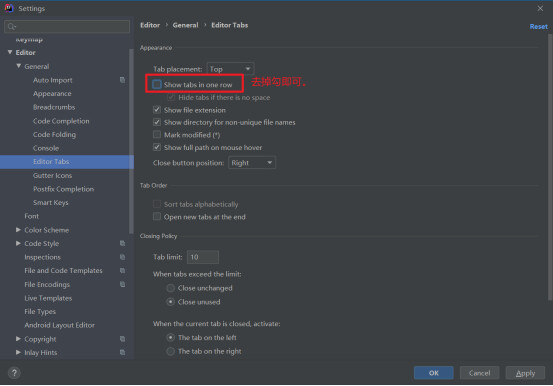Click the copy icon beside Auto Import
553x386 pixels.
coord(122,80)
